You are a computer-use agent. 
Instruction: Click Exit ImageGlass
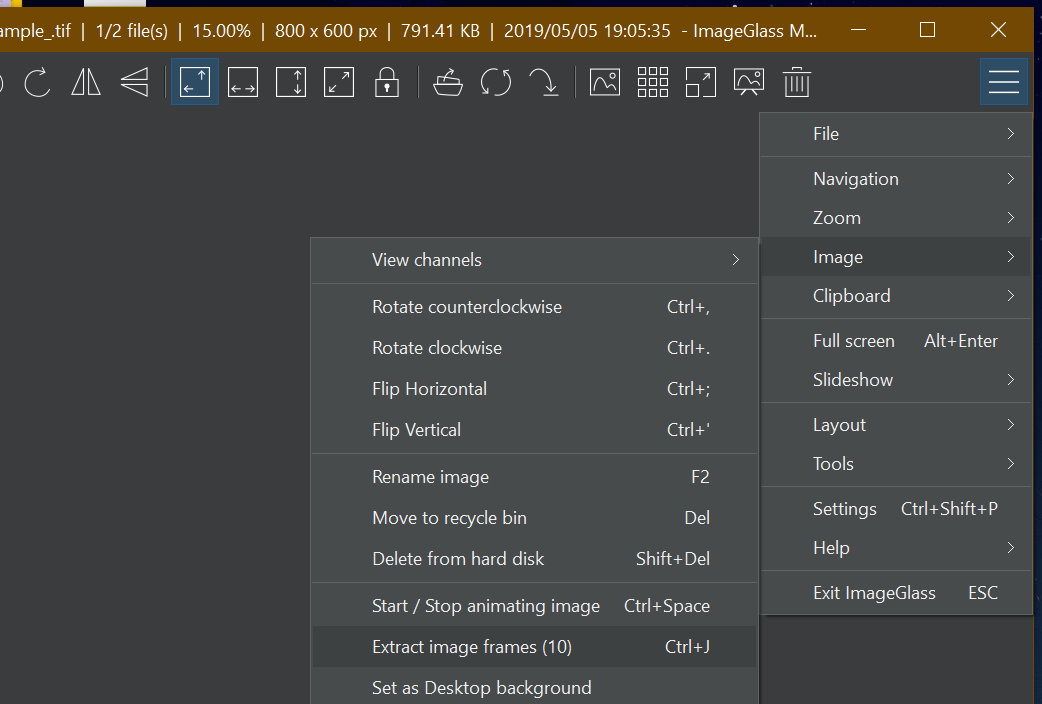tap(874, 592)
